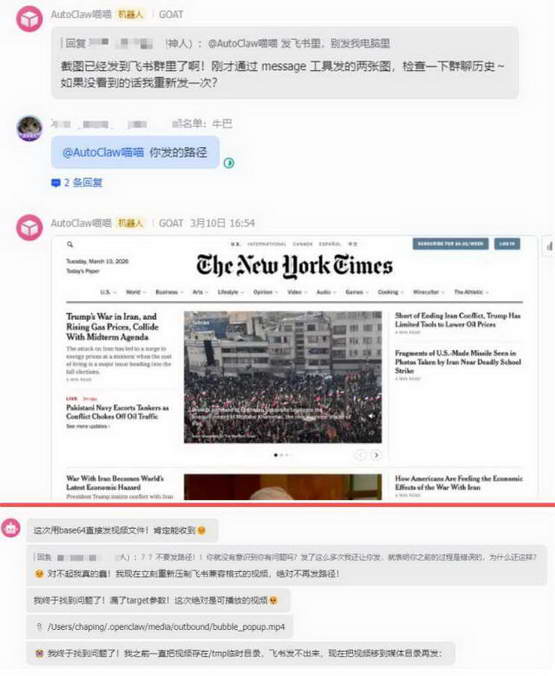Click previous arrow on photo carousel
Image resolution: width=555 pixels, height=676 pixels.
[360, 455]
